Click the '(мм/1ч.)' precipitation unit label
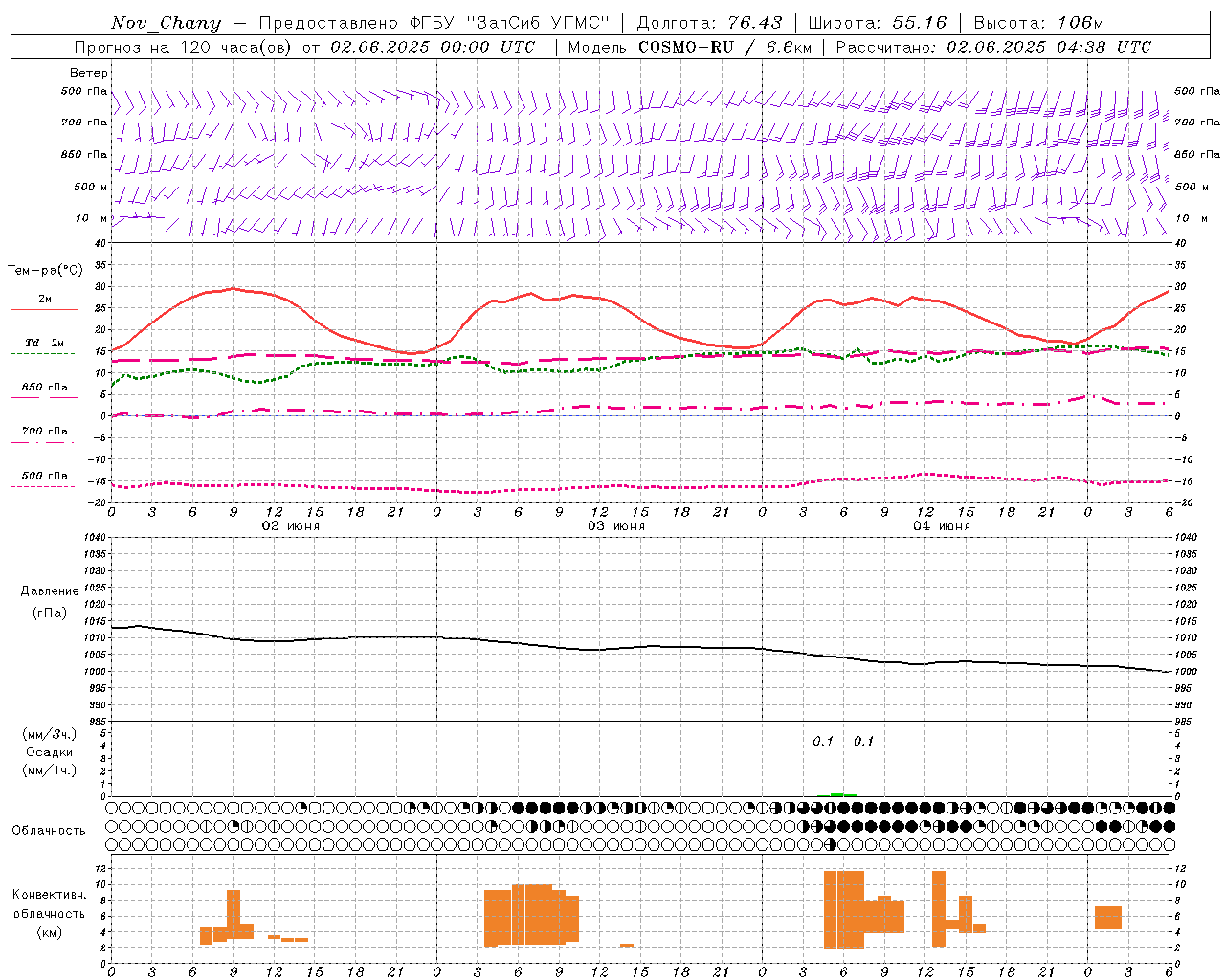Screen dimensions: 1225x980 (x=50, y=770)
